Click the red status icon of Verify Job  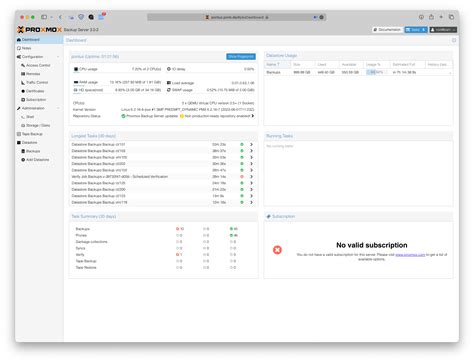click(x=242, y=177)
